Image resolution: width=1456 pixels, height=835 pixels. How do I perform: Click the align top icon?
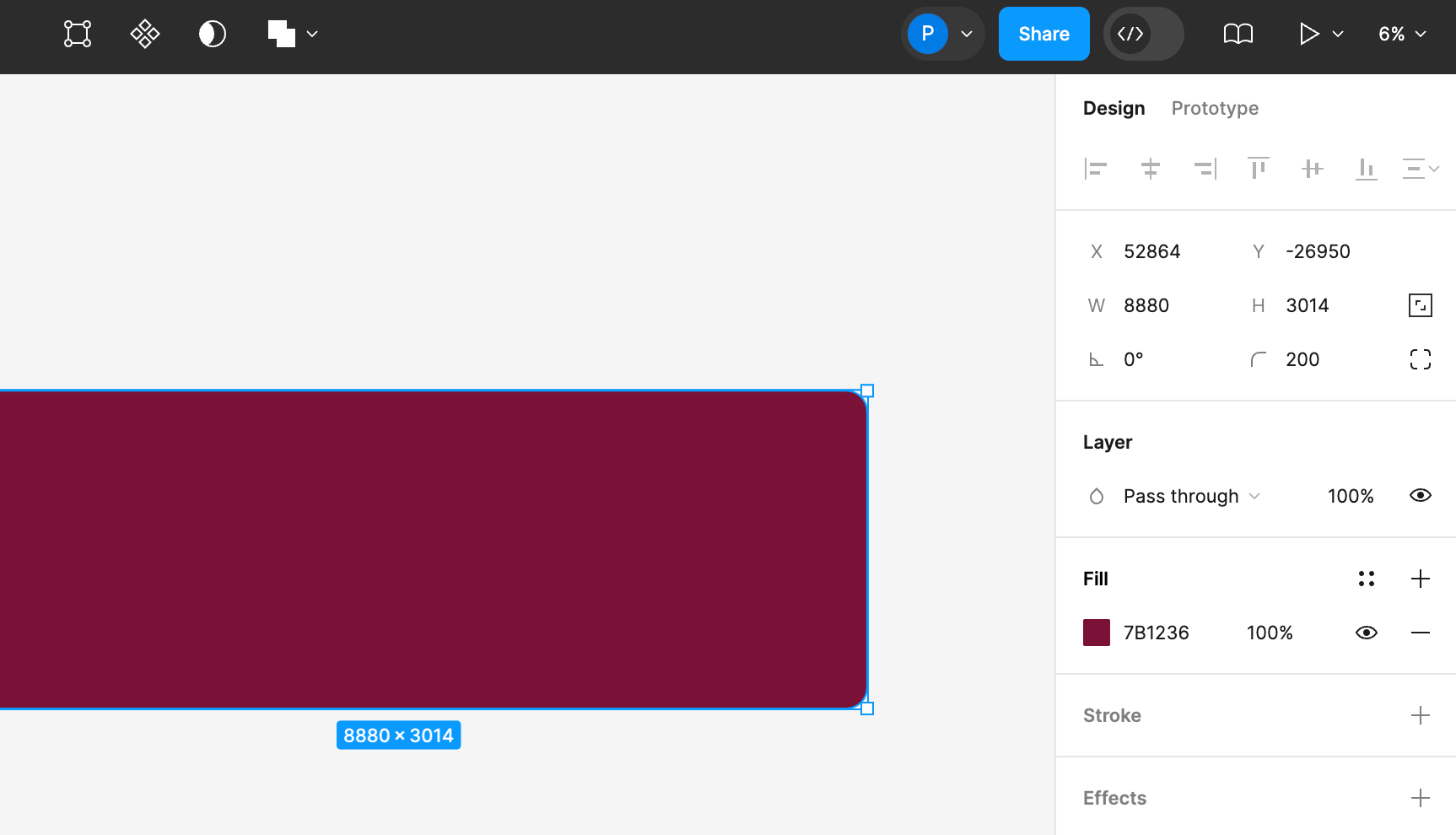tap(1259, 169)
